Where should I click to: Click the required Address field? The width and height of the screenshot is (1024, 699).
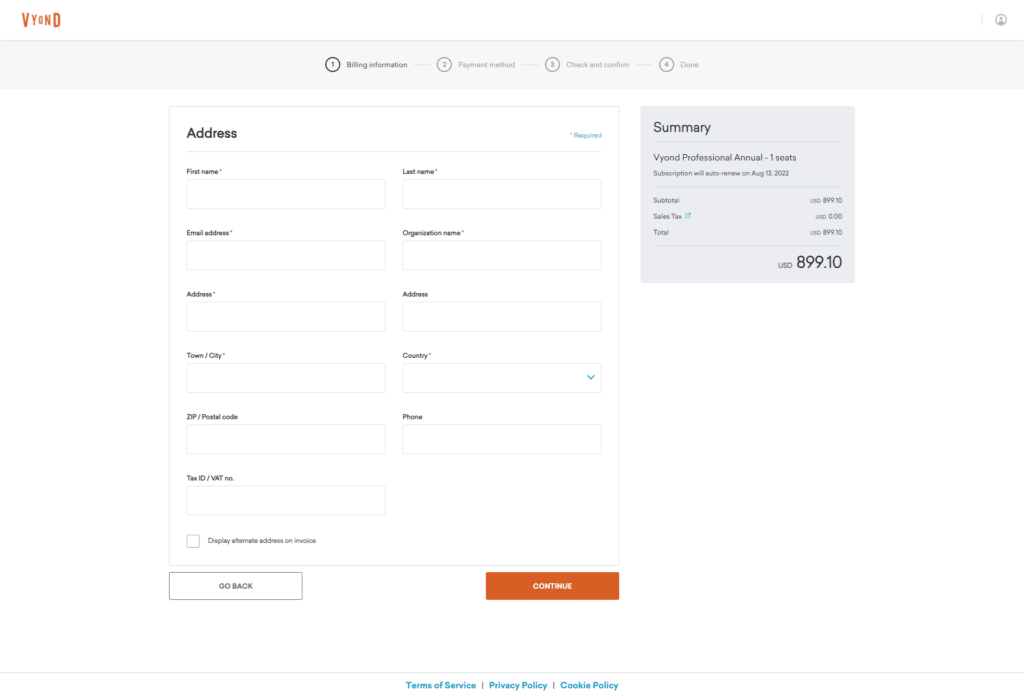pos(286,317)
